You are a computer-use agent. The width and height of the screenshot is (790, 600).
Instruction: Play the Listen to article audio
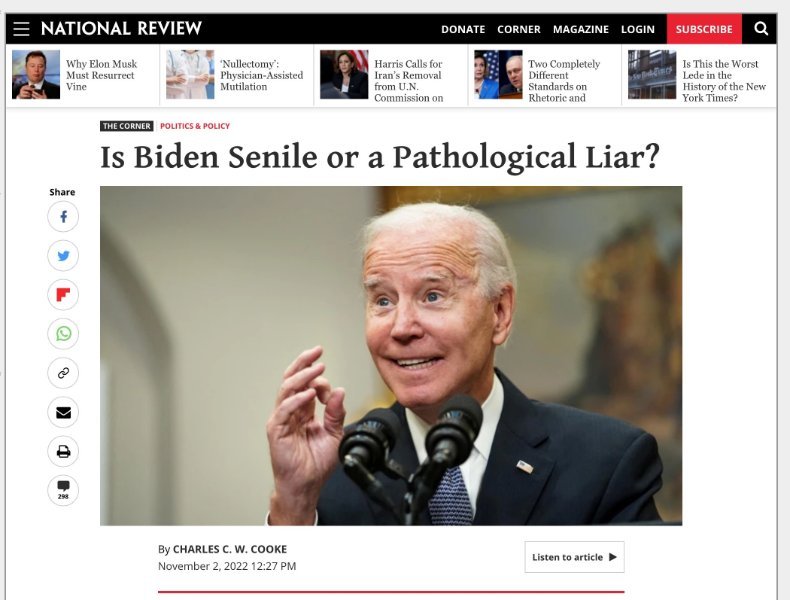tap(574, 557)
